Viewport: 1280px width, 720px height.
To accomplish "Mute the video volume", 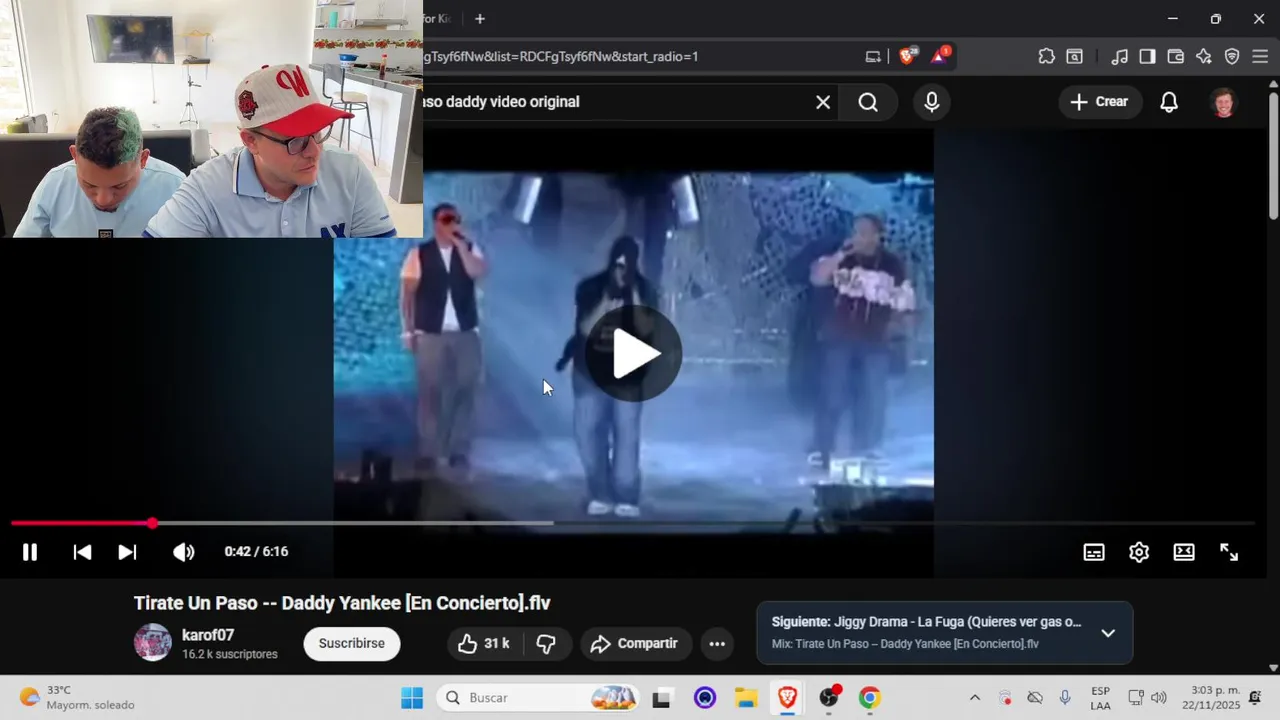I will tap(184, 552).
